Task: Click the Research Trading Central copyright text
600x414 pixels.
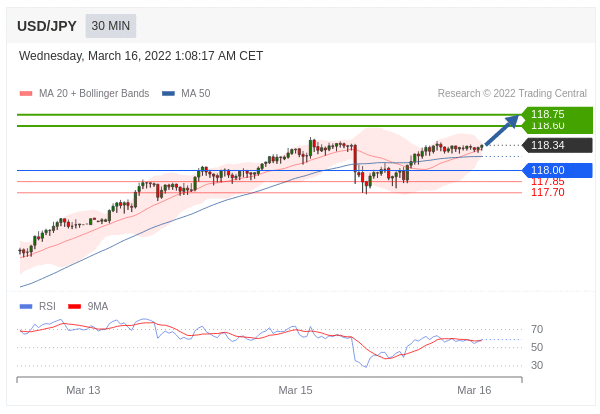Action: pos(512,93)
